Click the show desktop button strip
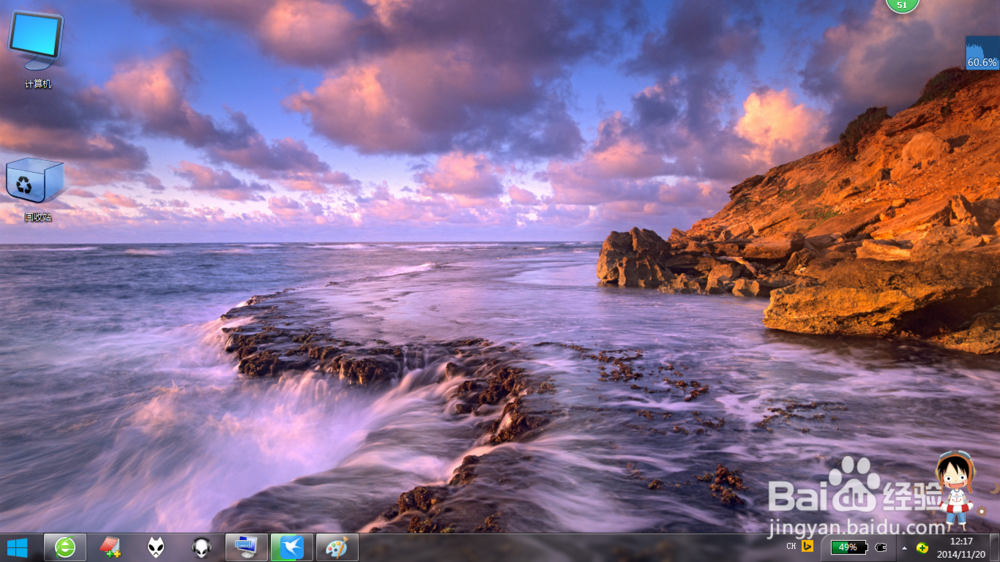Screen dimensions: 1000x562 [995, 548]
